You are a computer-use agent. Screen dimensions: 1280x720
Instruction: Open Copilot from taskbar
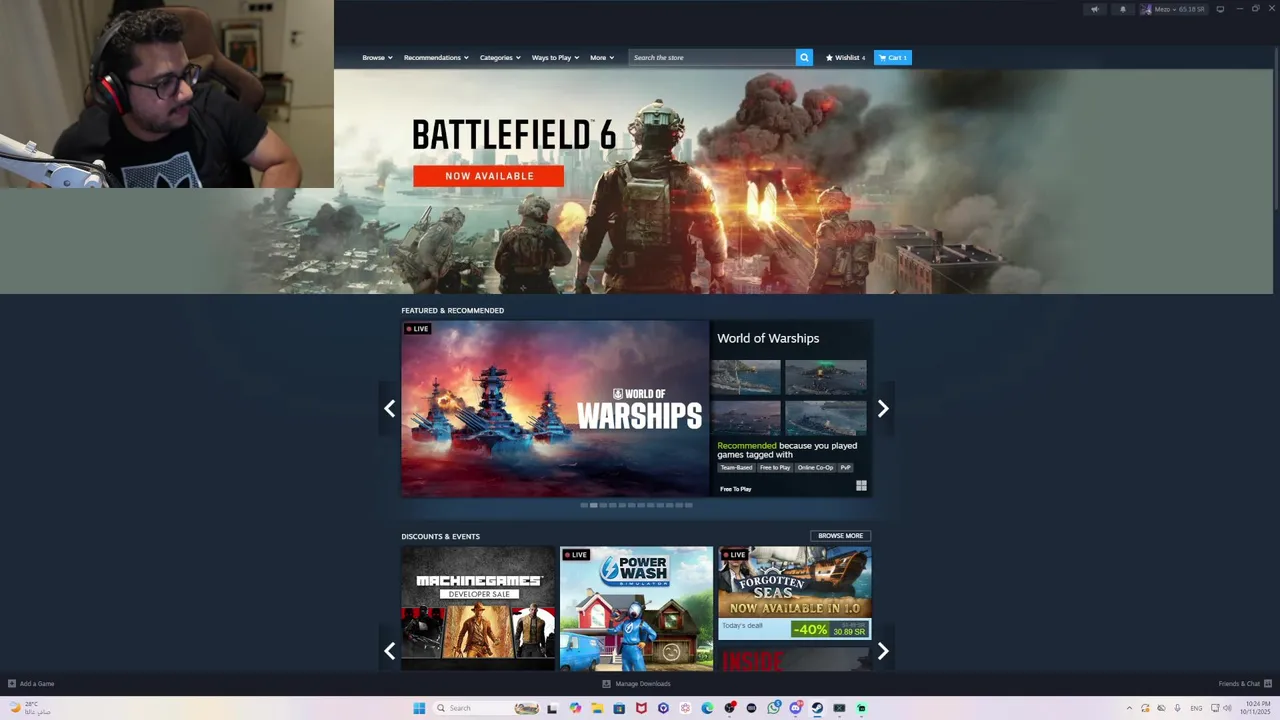(x=575, y=708)
